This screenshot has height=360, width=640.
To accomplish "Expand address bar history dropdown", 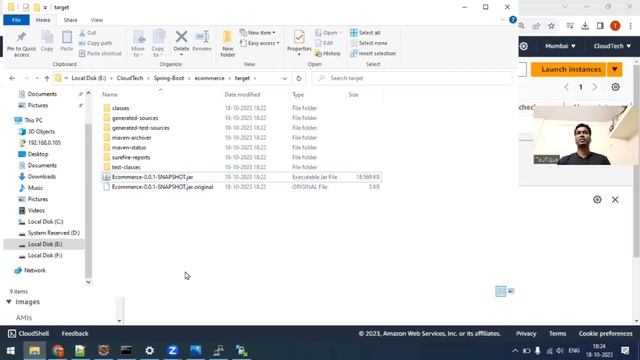I will click(284, 78).
